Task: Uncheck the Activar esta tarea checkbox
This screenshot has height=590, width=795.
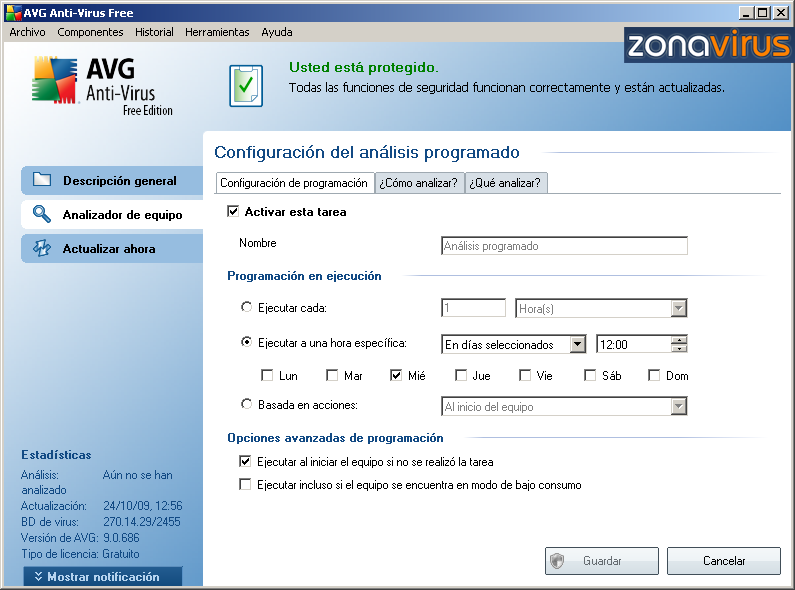Action: 234,212
